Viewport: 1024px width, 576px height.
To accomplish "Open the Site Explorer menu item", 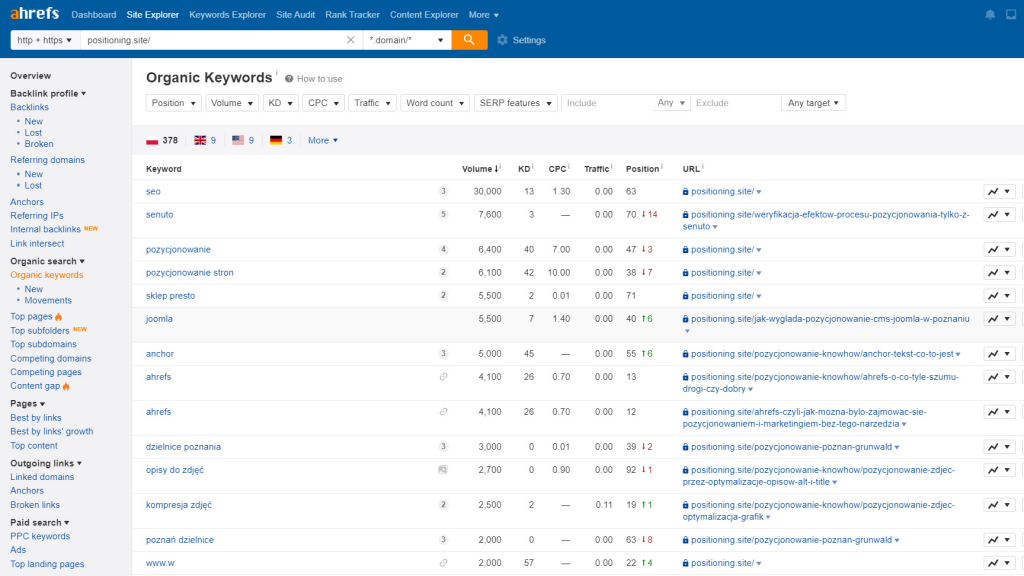I will pos(152,14).
